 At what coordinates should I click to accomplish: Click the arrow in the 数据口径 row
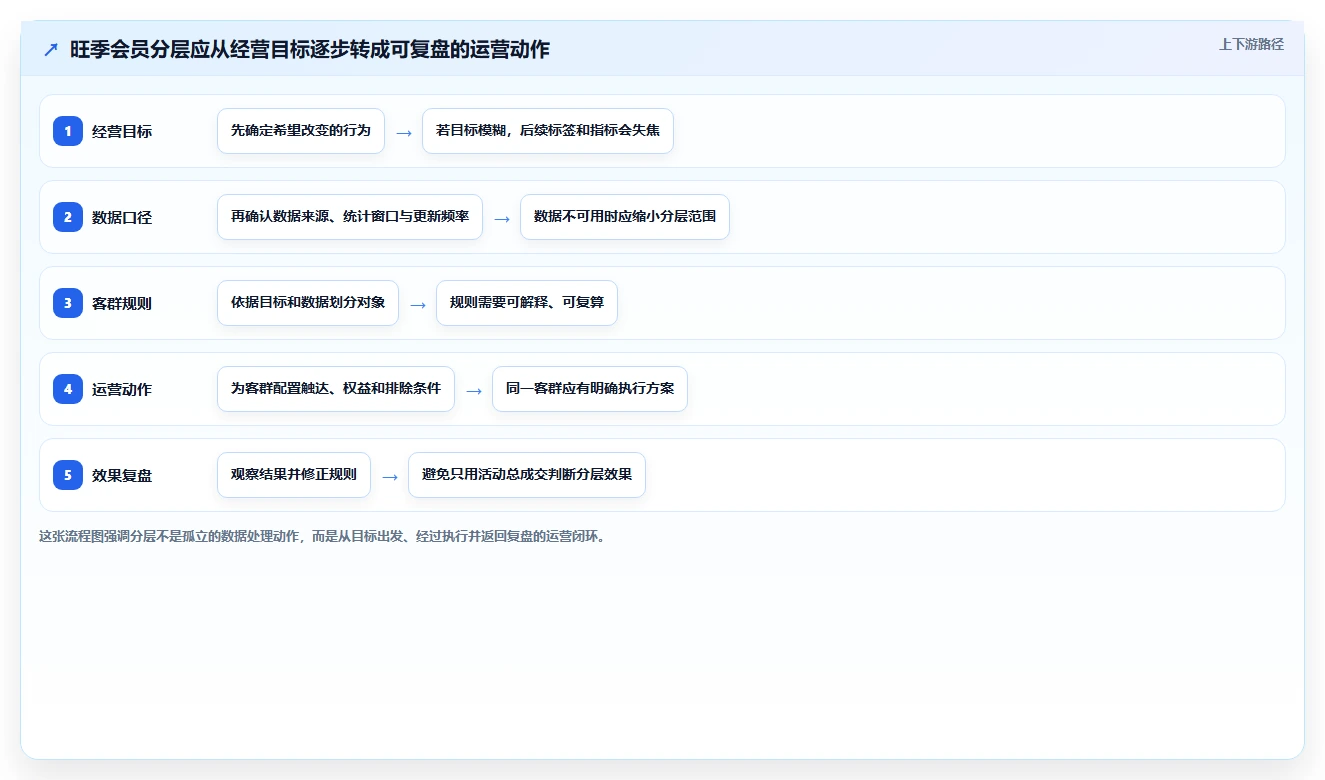tap(502, 218)
